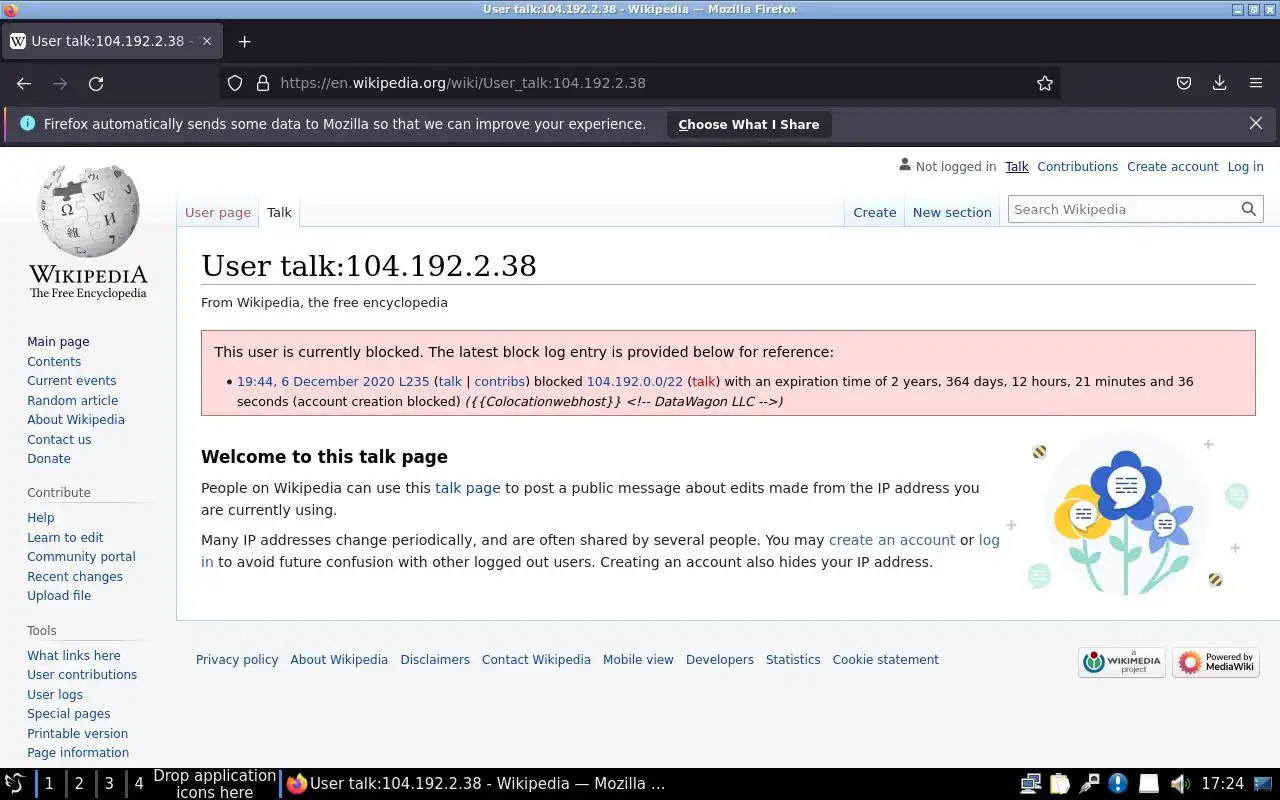This screenshot has width=1280, height=800.
Task: Click the flower talk illustration
Action: (1126, 515)
